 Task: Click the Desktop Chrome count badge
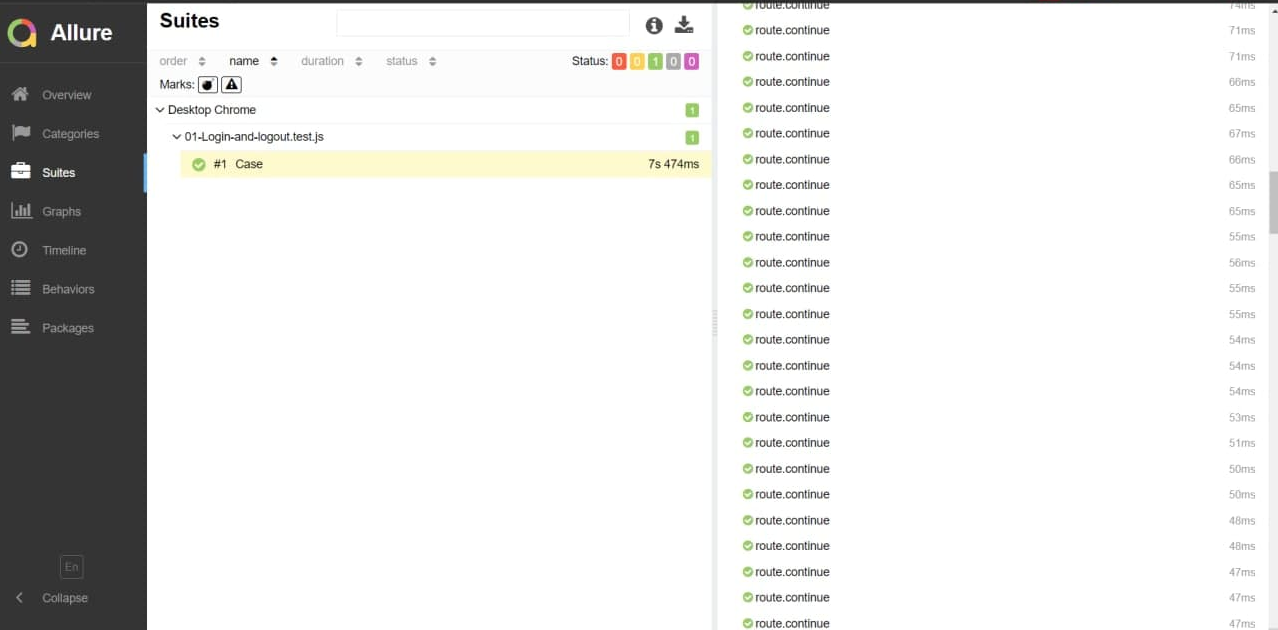pos(692,110)
